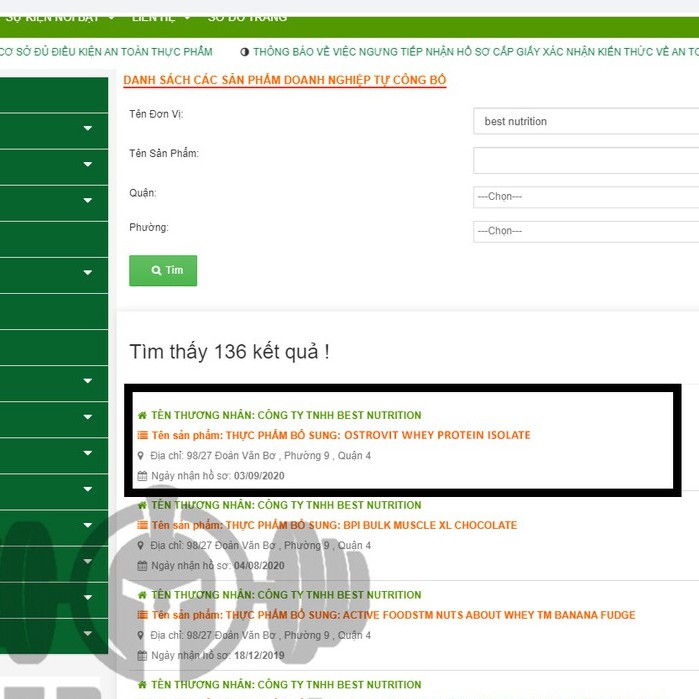Click map pin icon in BPI BULK MUSCLE result

(x=141, y=545)
